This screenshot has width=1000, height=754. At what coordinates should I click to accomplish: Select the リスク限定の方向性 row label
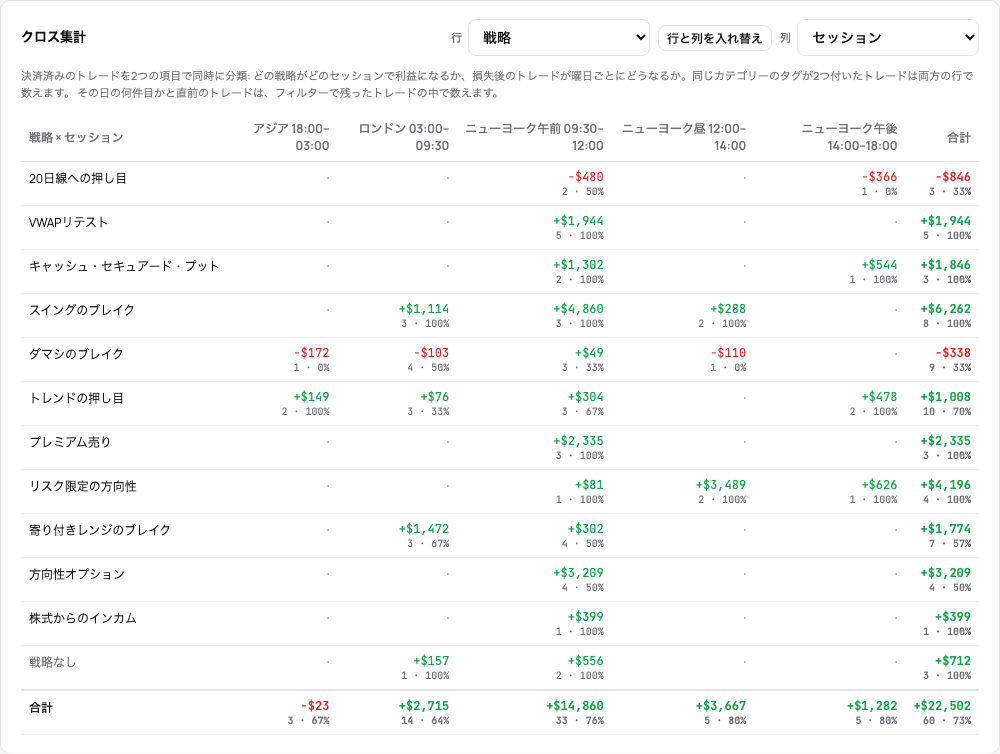(82, 486)
